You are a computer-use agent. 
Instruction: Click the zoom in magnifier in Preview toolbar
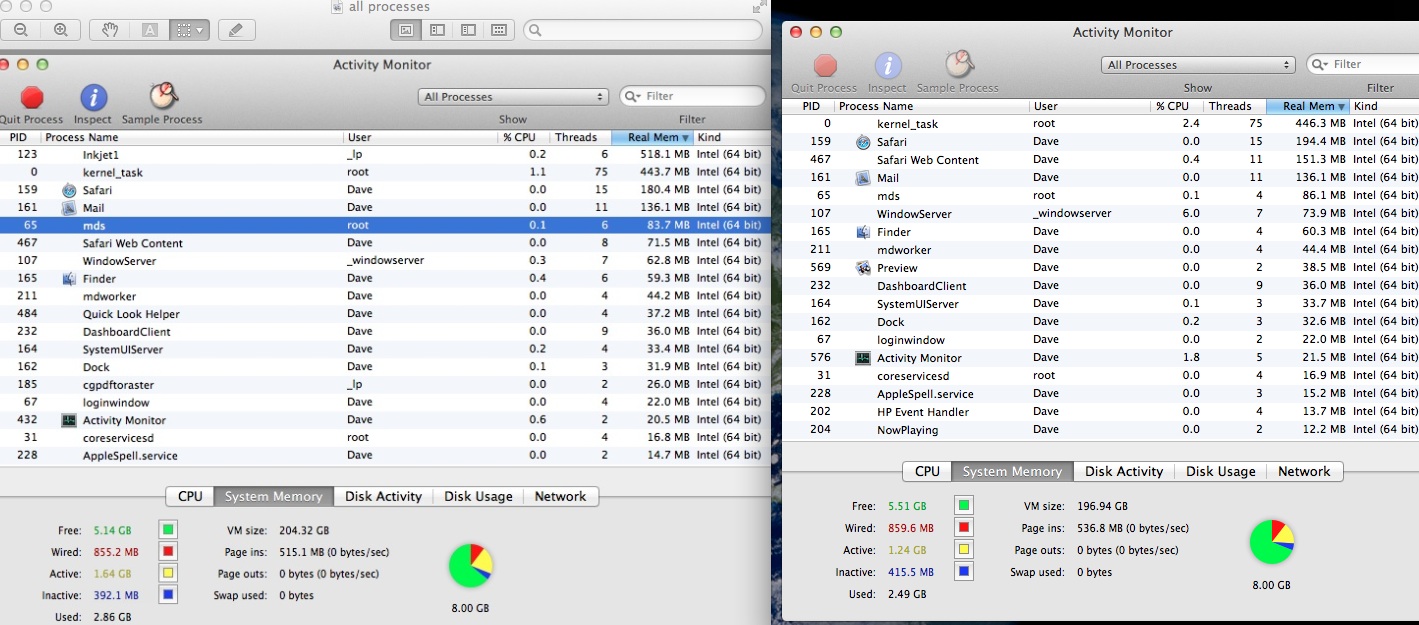(60, 30)
